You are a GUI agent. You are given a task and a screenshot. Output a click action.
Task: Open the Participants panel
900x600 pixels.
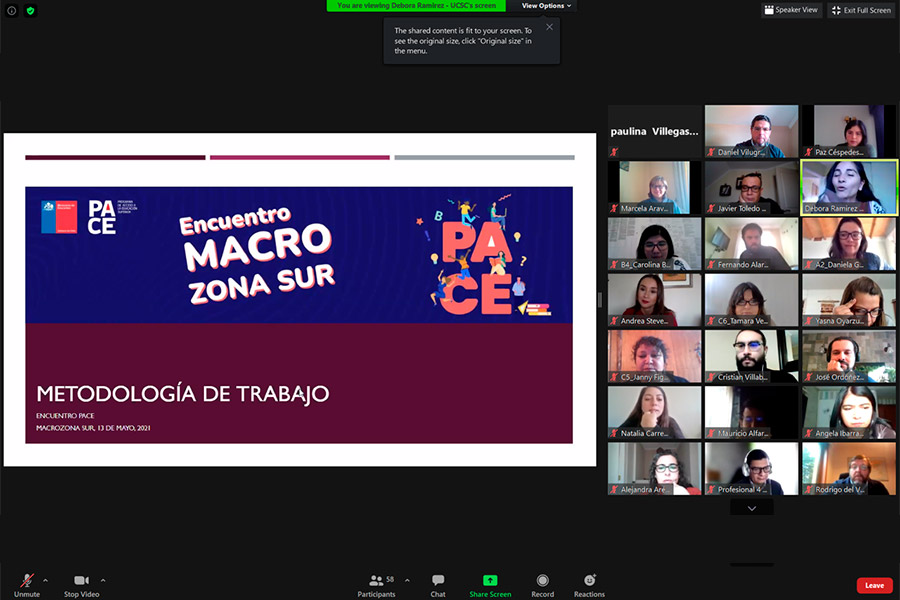pyautogui.click(x=377, y=586)
